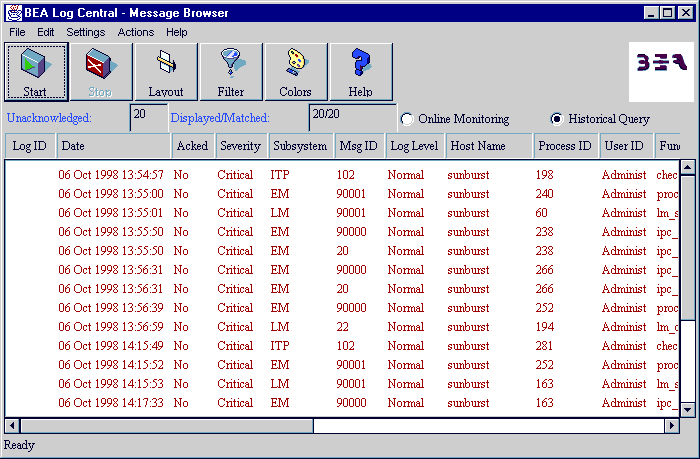Open the Filter tool
Screen dimensions: 700x459
tap(231, 72)
